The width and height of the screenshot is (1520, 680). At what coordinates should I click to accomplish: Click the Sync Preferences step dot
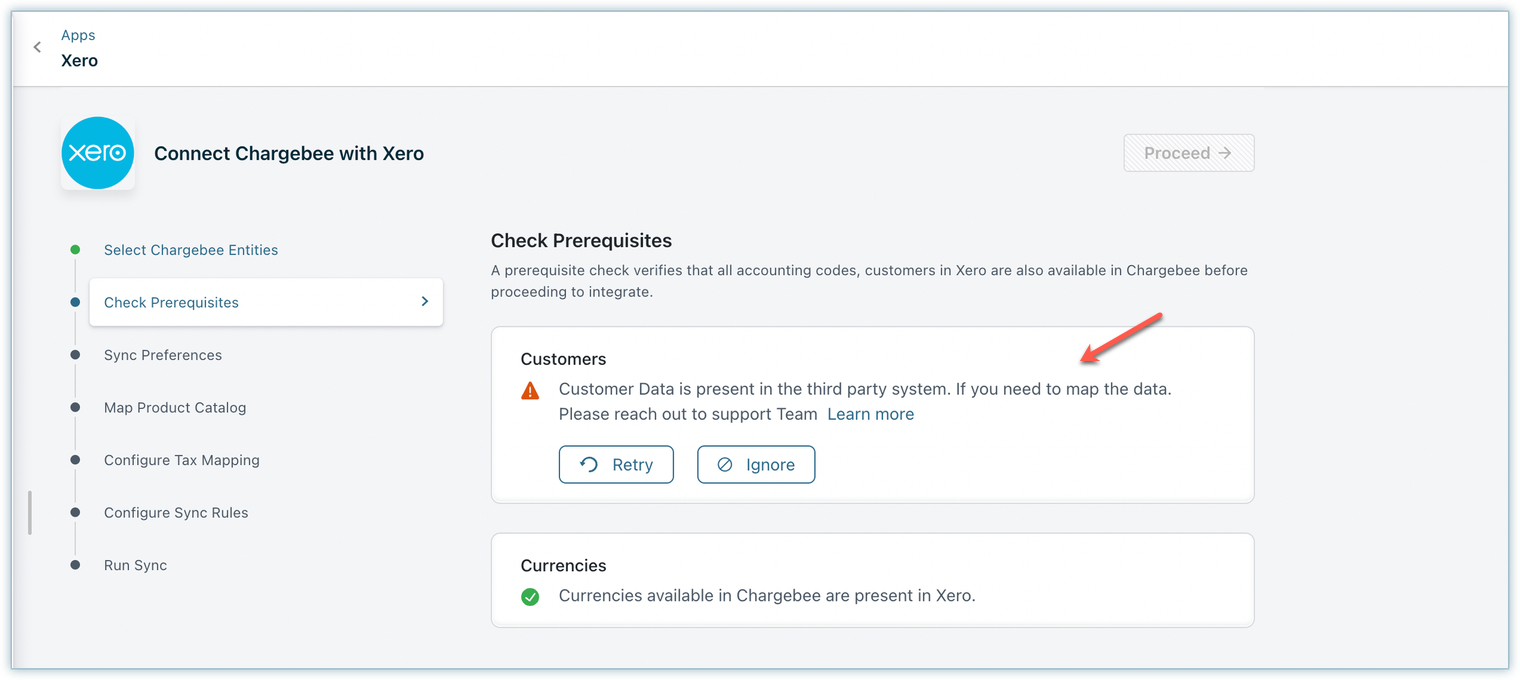point(75,355)
